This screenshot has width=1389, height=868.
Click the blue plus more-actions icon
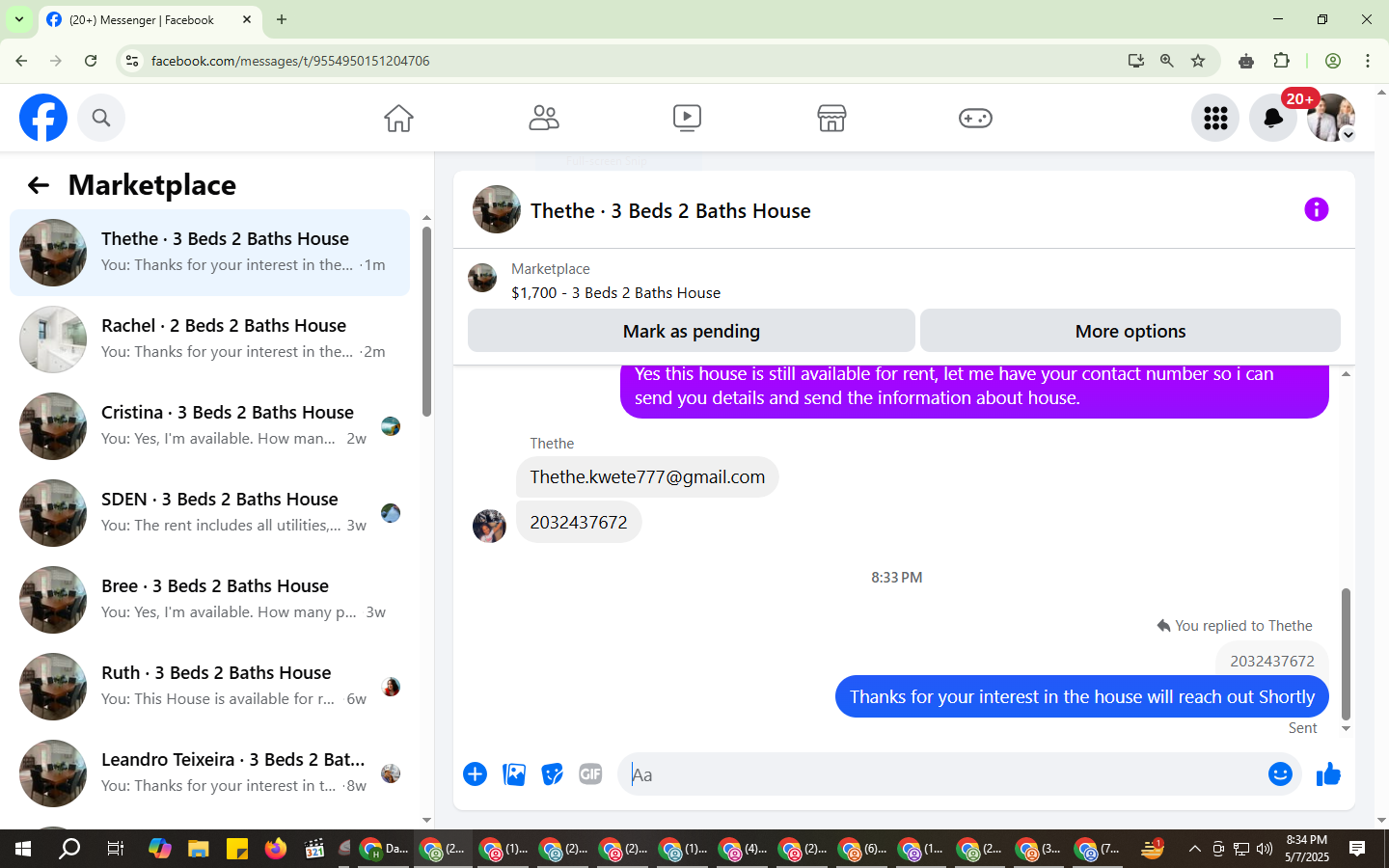pyautogui.click(x=475, y=773)
